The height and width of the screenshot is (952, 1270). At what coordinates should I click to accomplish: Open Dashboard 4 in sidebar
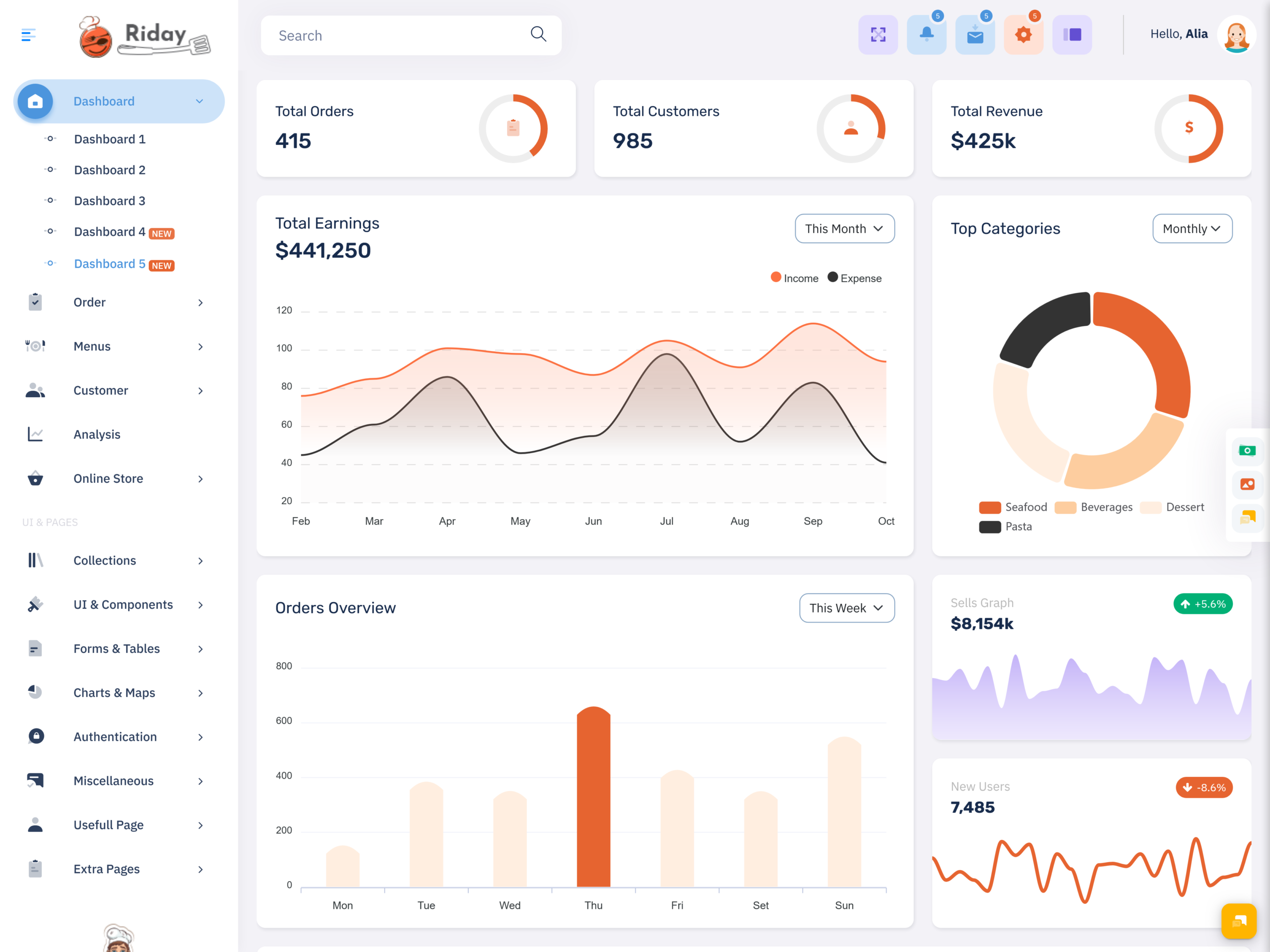click(x=110, y=232)
